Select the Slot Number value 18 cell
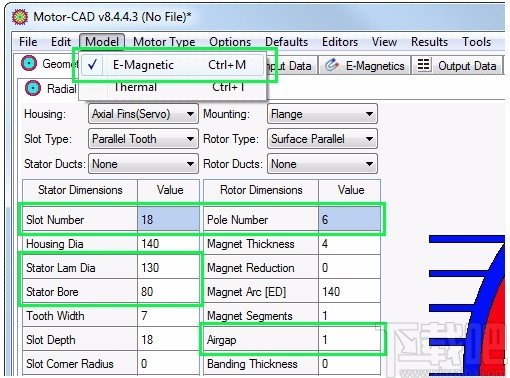The image size is (510, 378). (168, 219)
